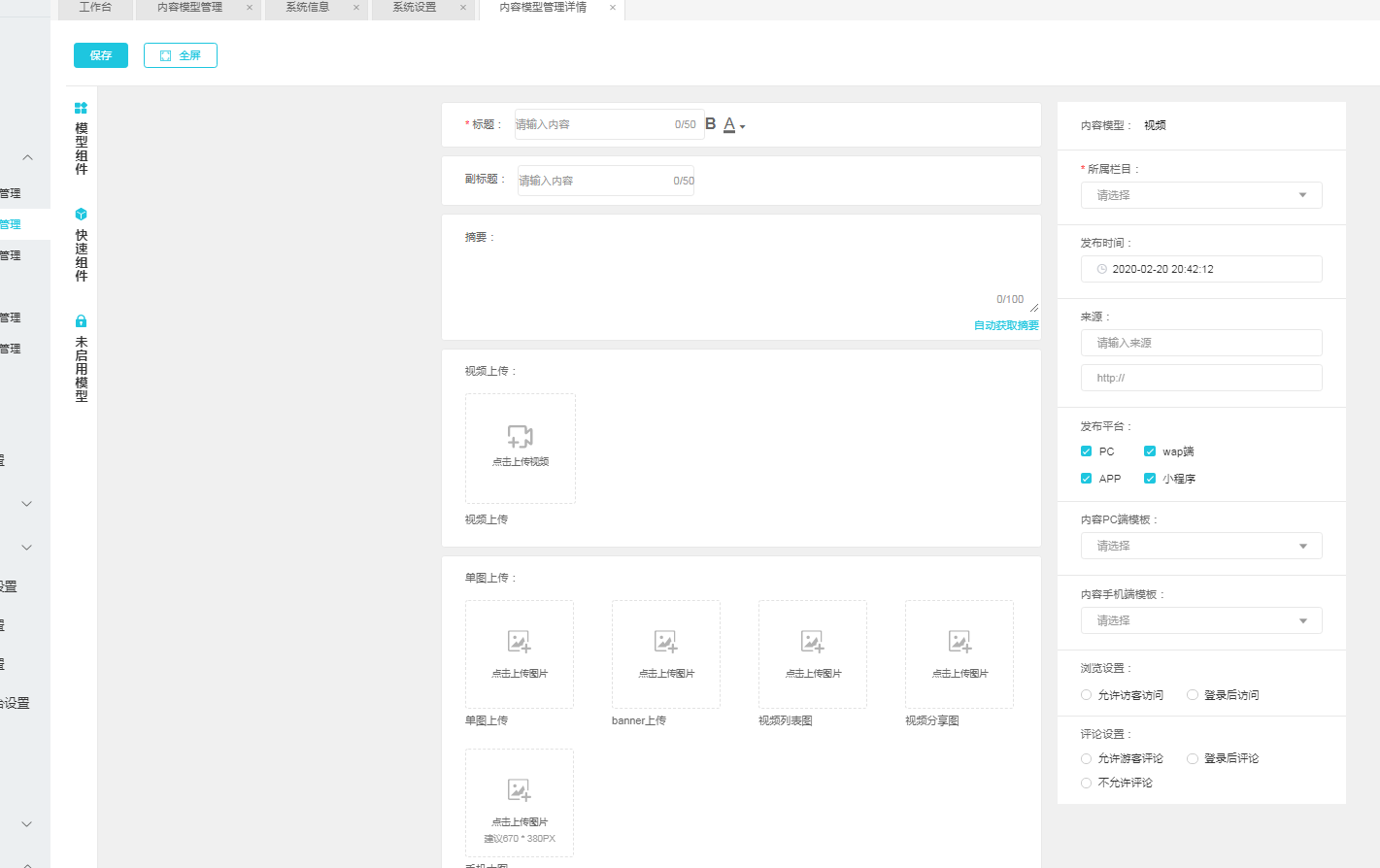Open the title font color picker
This screenshot has width=1380, height=868.
(x=731, y=125)
